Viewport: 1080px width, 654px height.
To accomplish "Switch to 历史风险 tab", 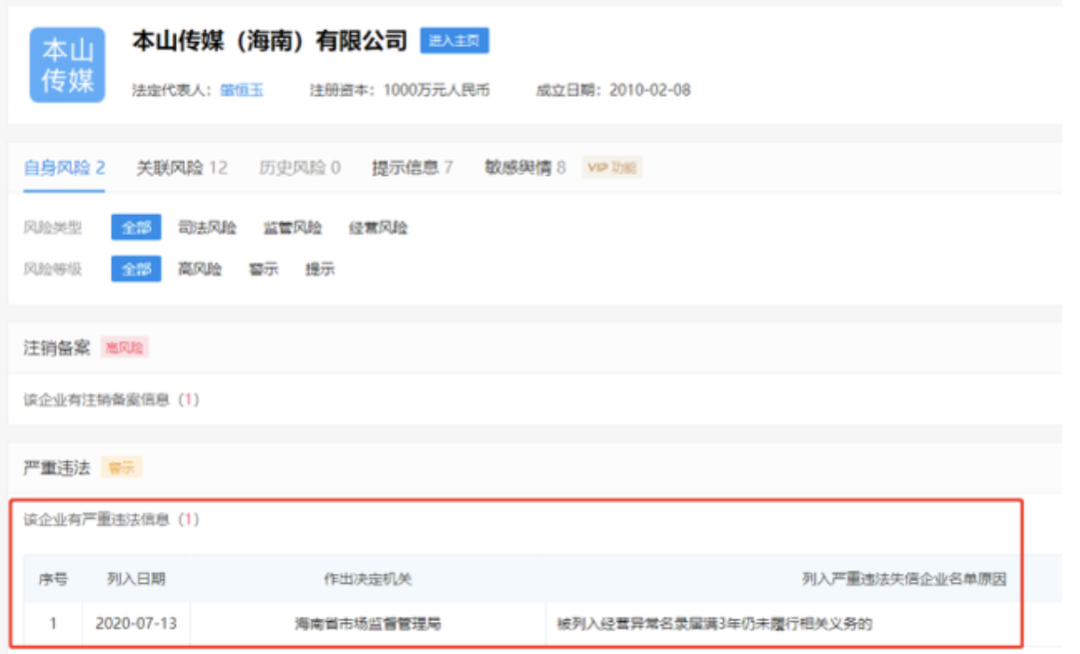I will [300, 168].
